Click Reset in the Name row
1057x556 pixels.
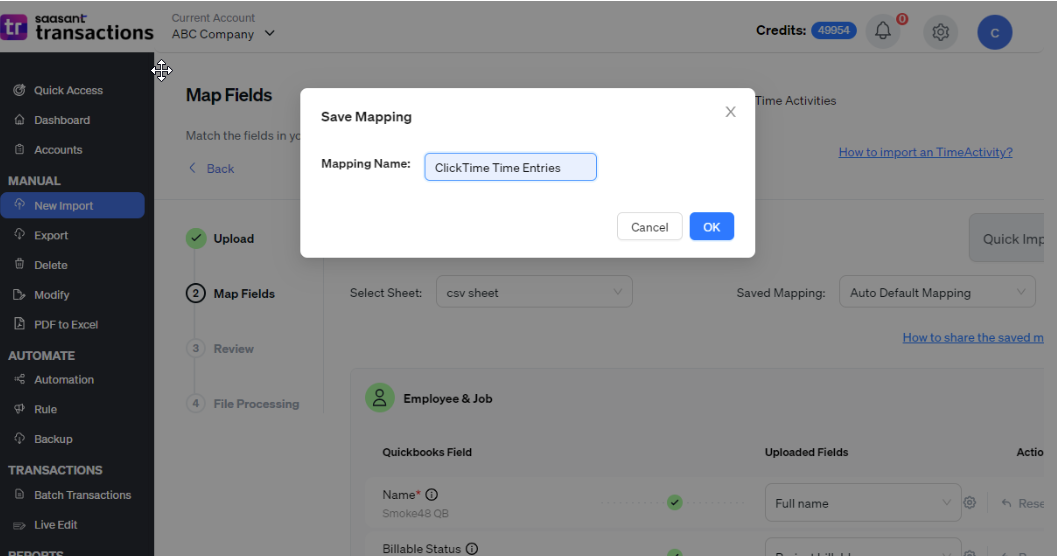point(1022,503)
